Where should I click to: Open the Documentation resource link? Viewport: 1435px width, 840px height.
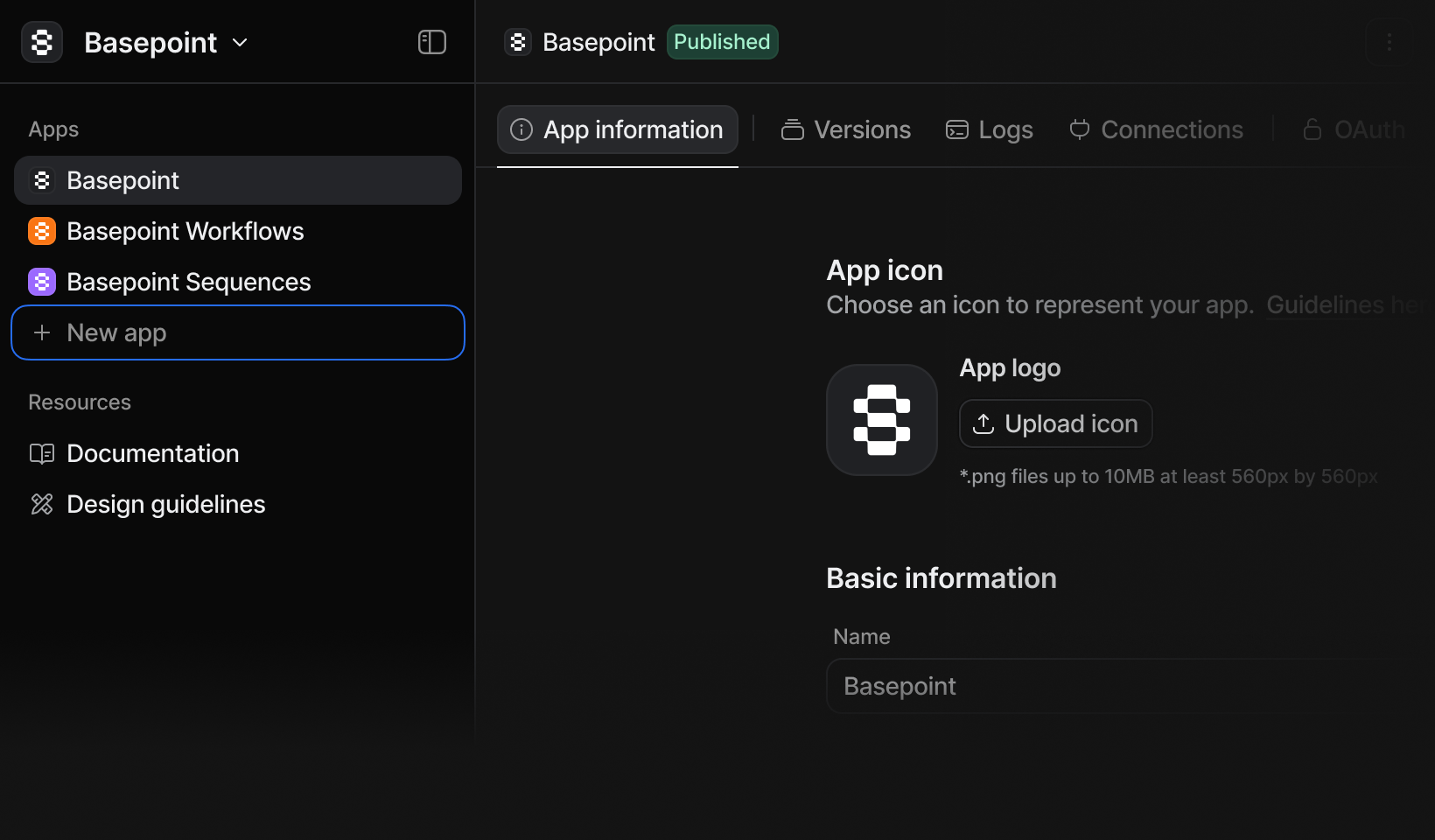(x=238, y=453)
